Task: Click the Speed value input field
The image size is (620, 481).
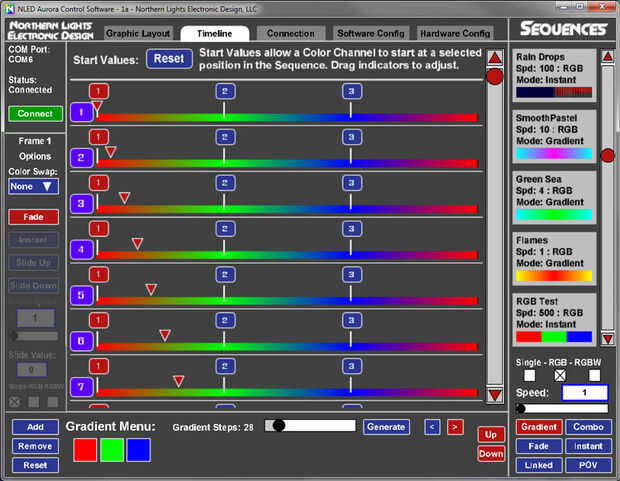Action: click(x=585, y=393)
